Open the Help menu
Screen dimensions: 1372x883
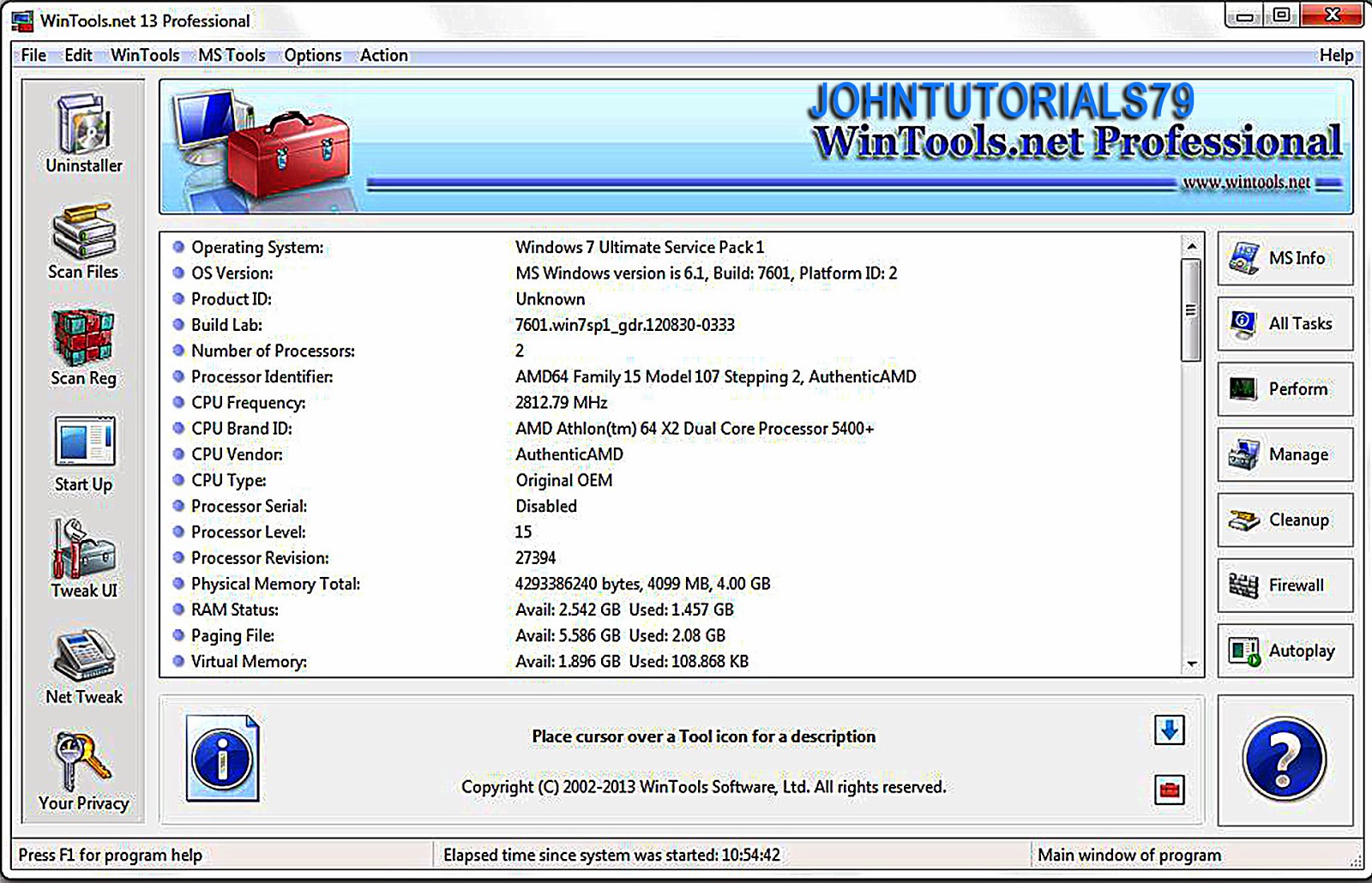(x=1336, y=56)
